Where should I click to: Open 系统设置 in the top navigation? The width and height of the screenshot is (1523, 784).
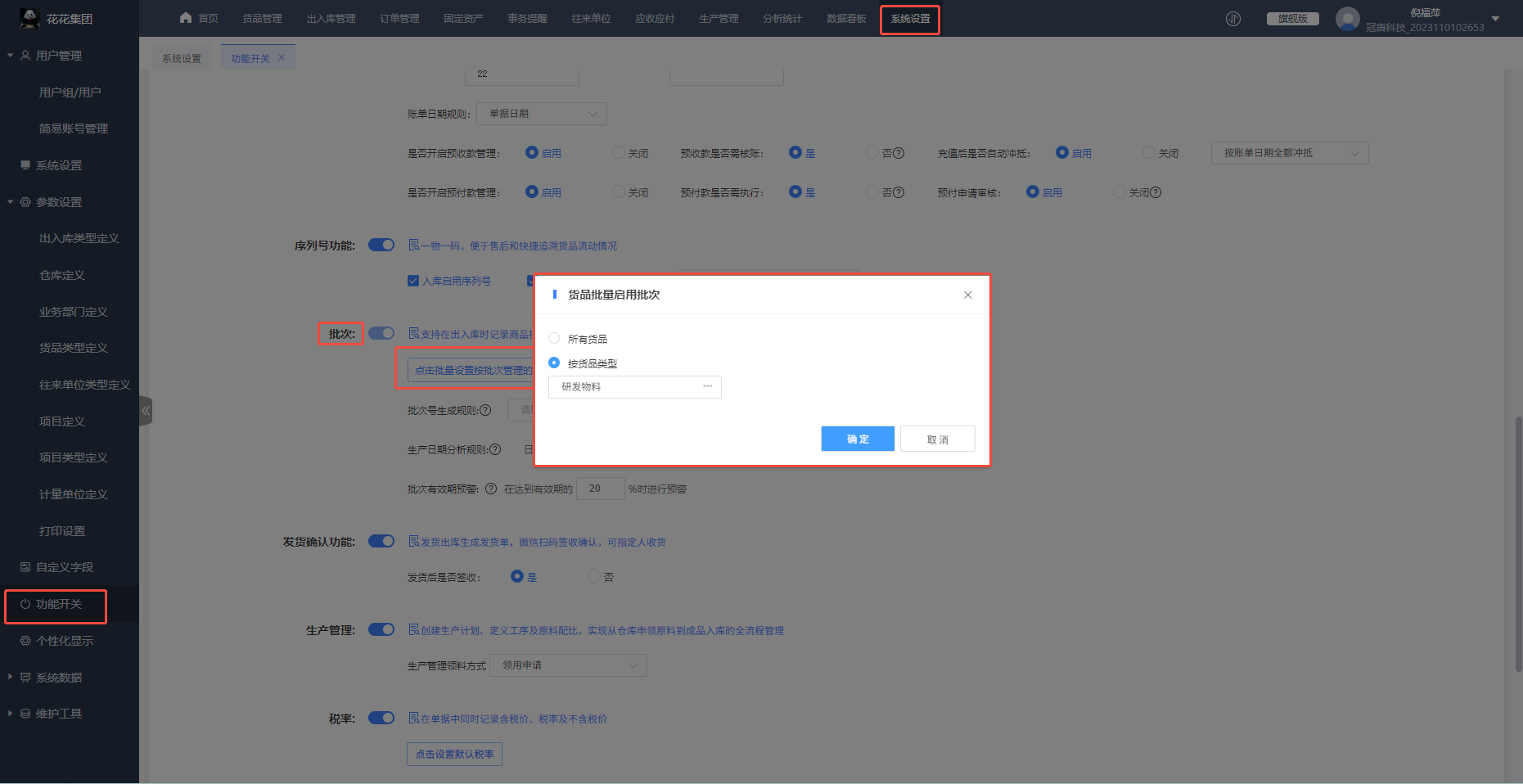(910, 19)
